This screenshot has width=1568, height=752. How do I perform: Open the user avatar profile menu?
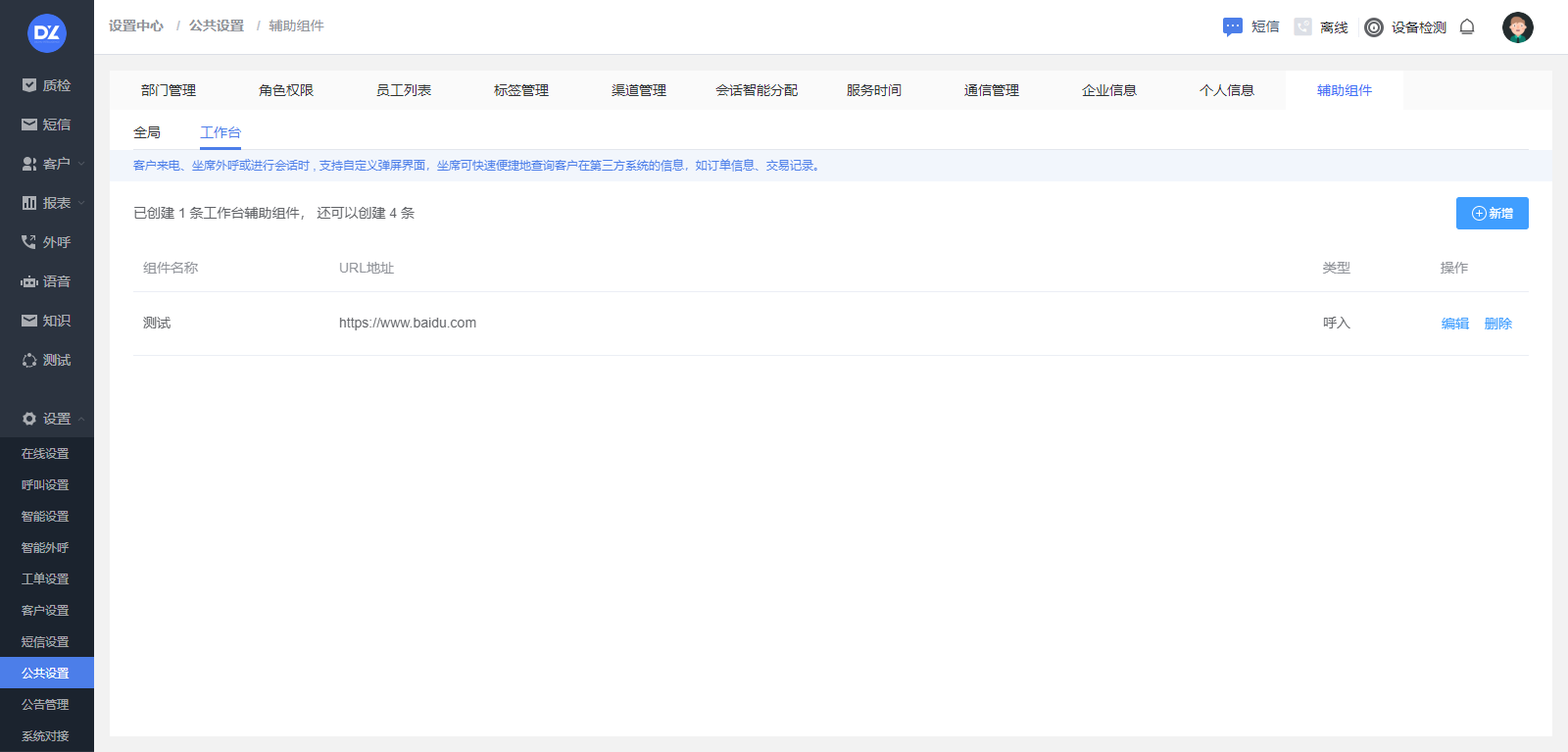1517,27
